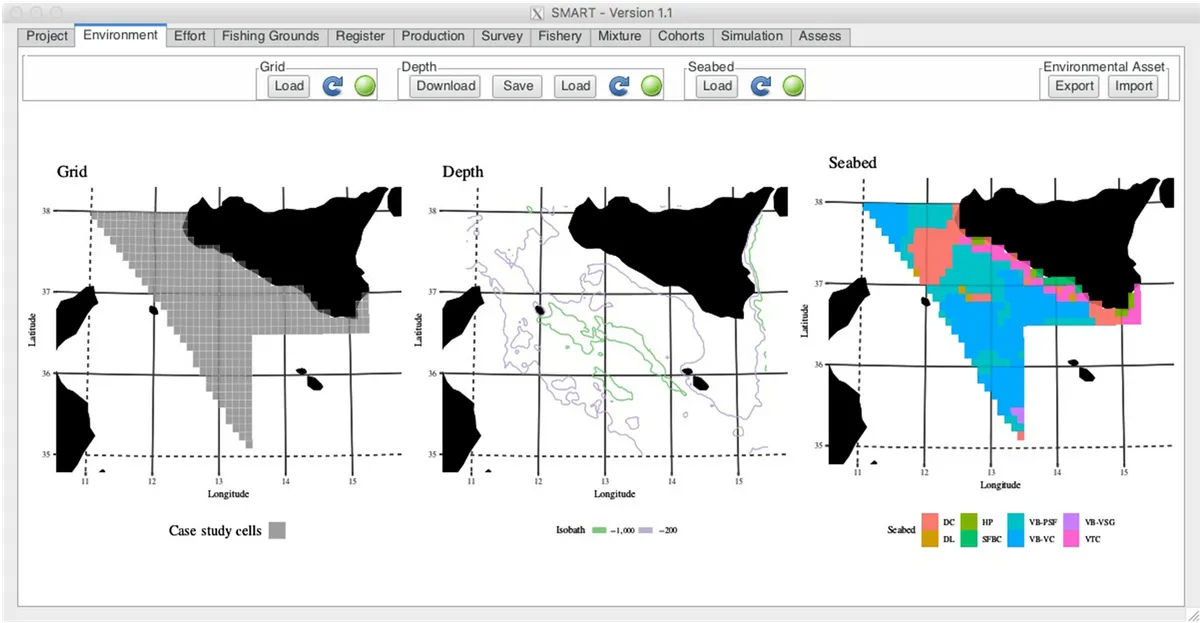Switch to the Fishery tab
Screen dimensions: 1200x623
[560, 36]
